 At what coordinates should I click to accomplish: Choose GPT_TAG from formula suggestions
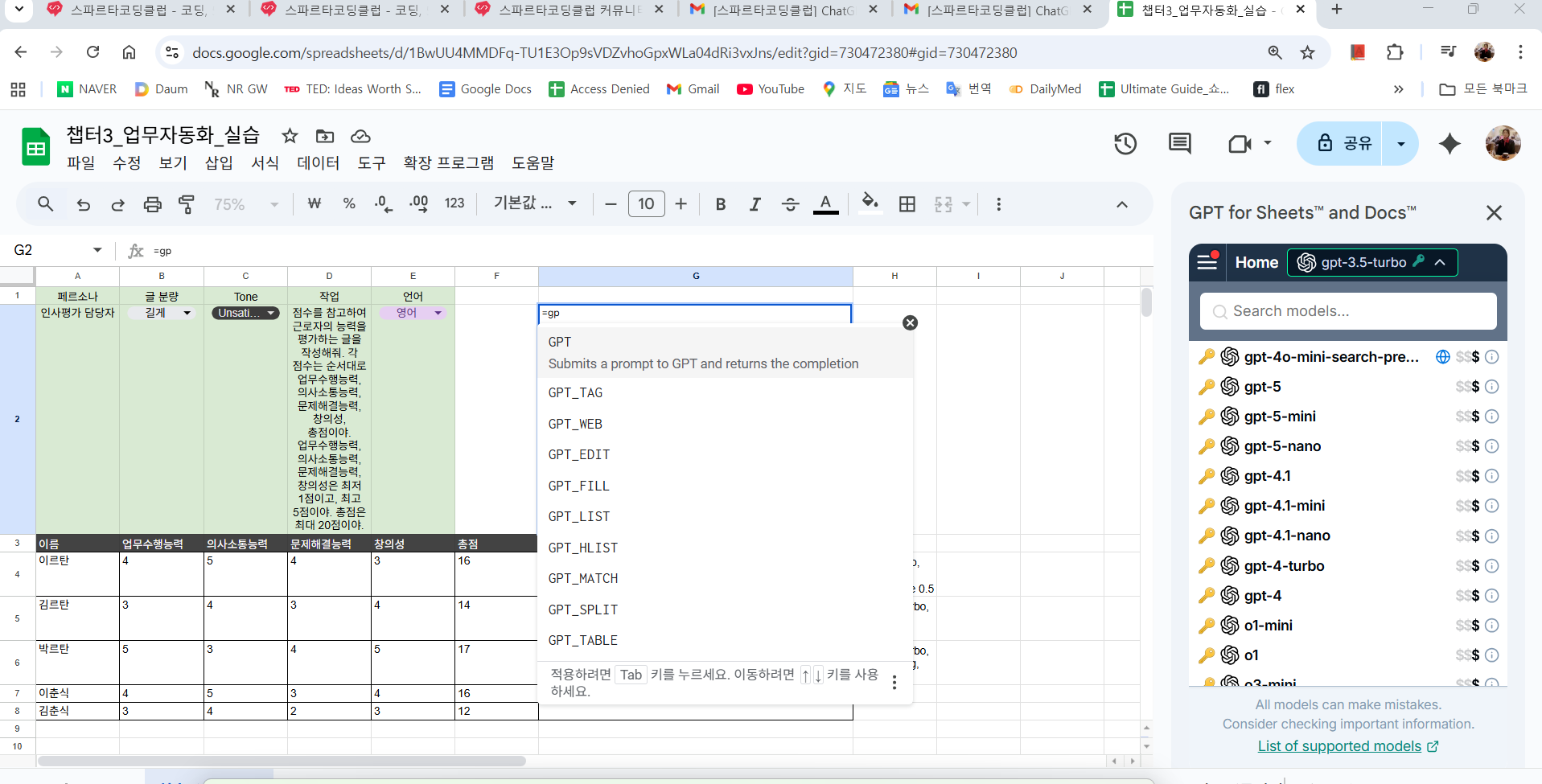click(725, 393)
